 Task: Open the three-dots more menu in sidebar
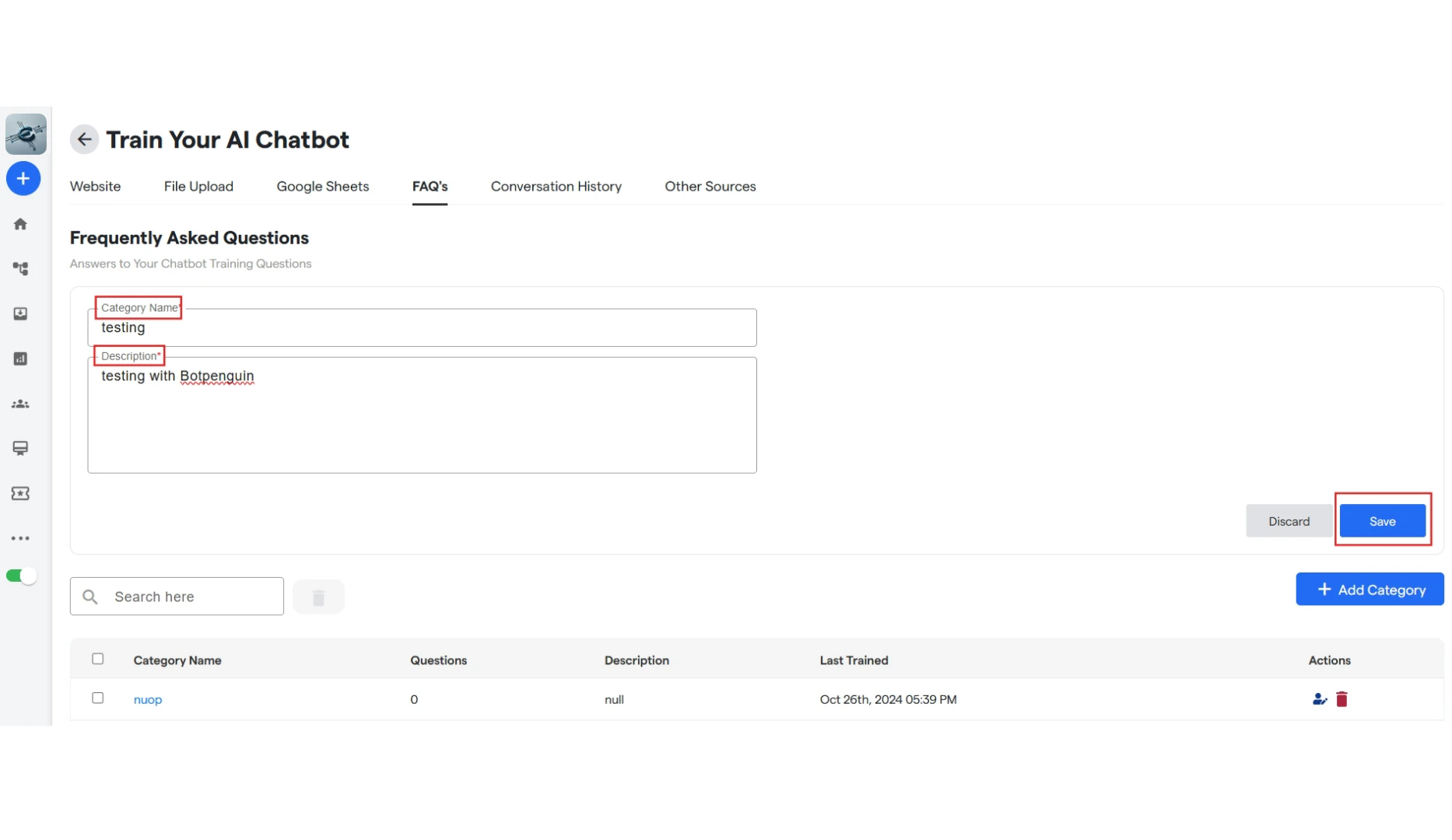tap(21, 538)
